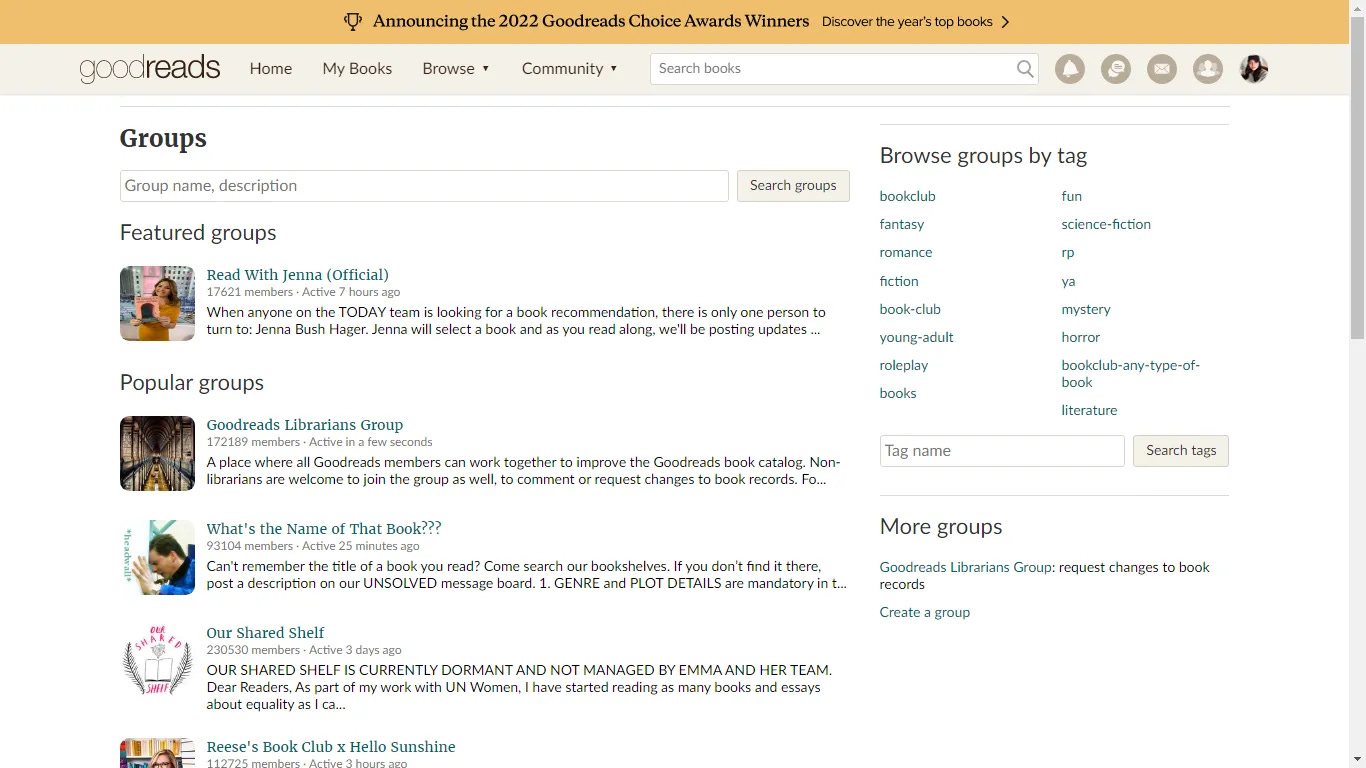Open What's the Name of That Book??? group
Viewport: 1366px width, 768px height.
pyautogui.click(x=323, y=529)
